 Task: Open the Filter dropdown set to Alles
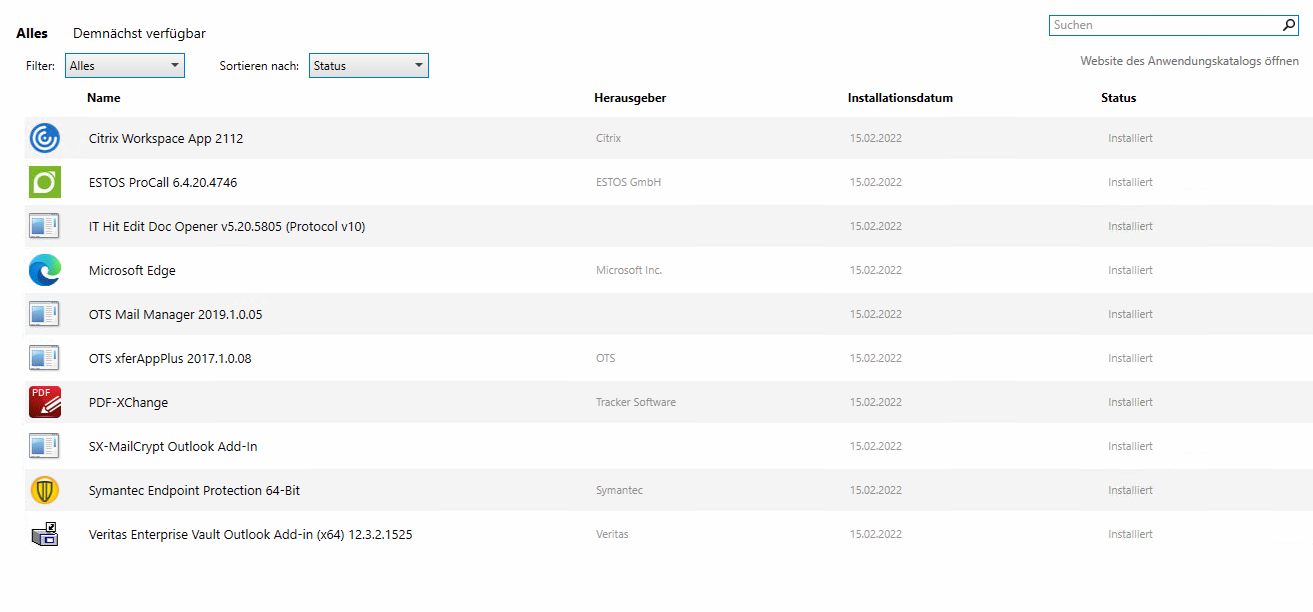pos(125,66)
